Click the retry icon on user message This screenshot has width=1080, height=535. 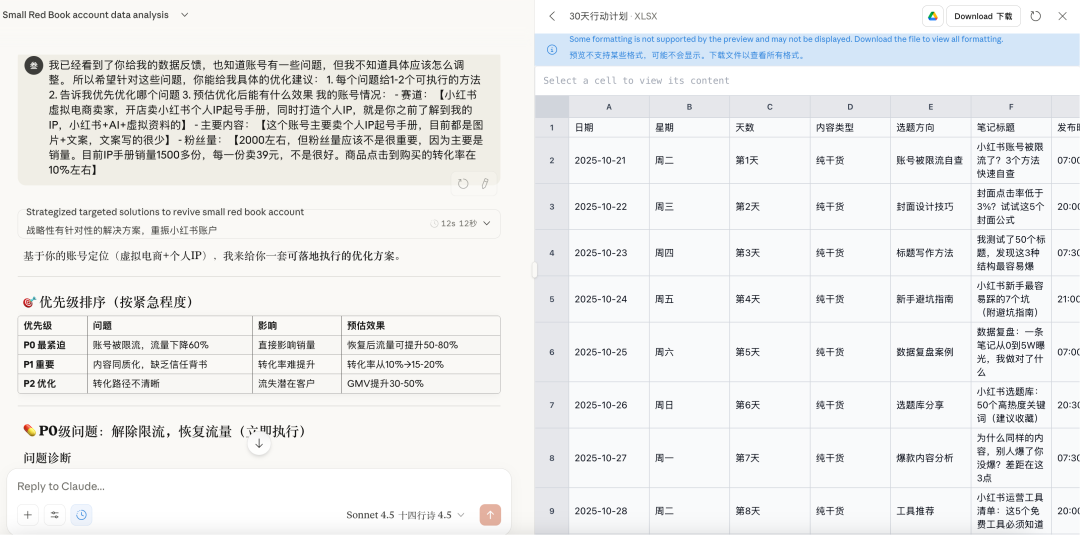click(463, 183)
